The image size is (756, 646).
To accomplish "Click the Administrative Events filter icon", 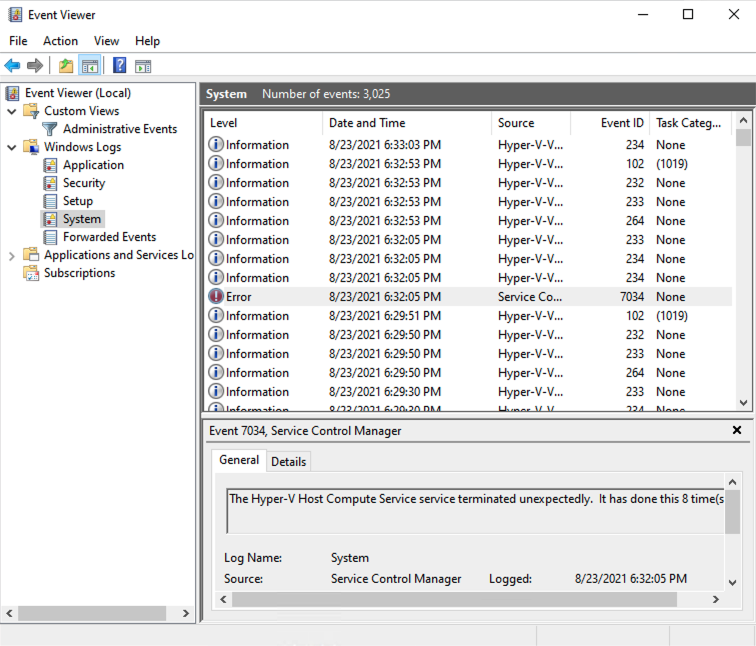I will pyautogui.click(x=50, y=129).
